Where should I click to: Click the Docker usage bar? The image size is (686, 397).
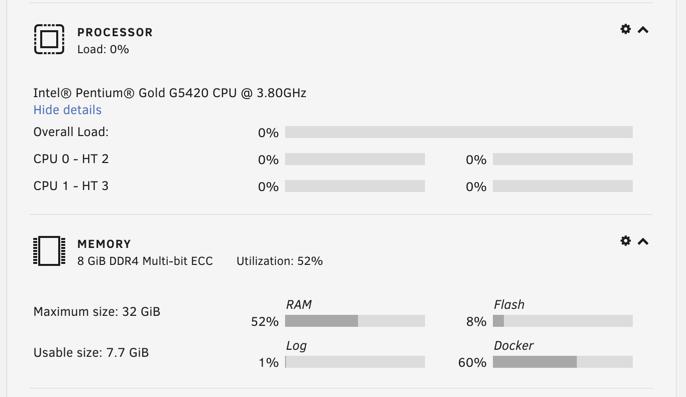click(x=563, y=362)
